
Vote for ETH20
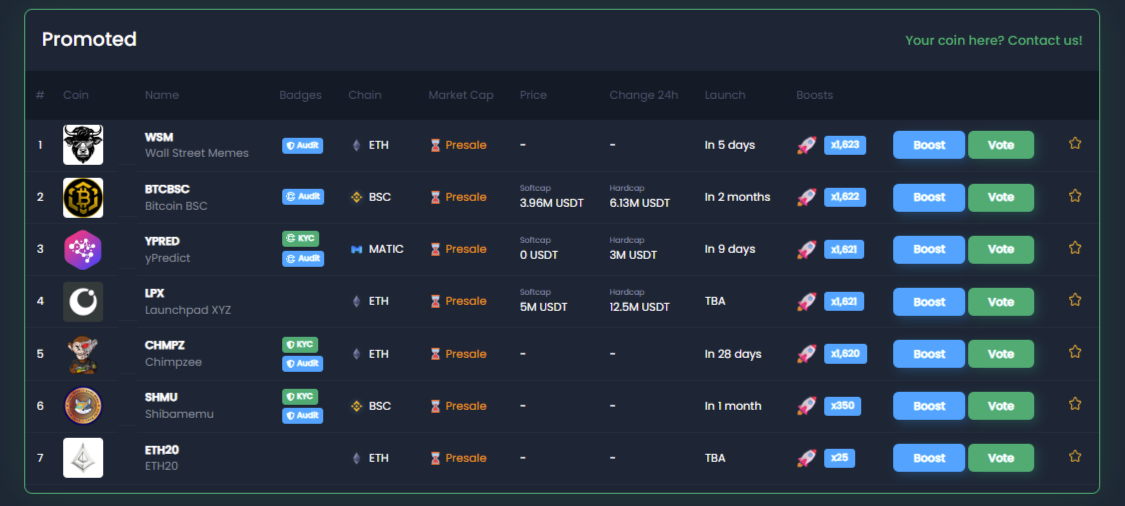click(1001, 458)
